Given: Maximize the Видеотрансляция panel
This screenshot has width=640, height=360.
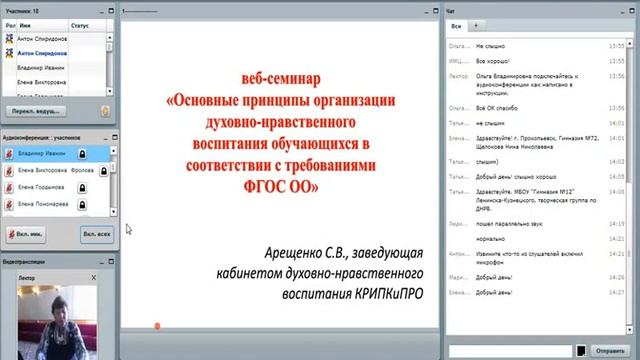Looking at the screenshot, I should 111,262.
